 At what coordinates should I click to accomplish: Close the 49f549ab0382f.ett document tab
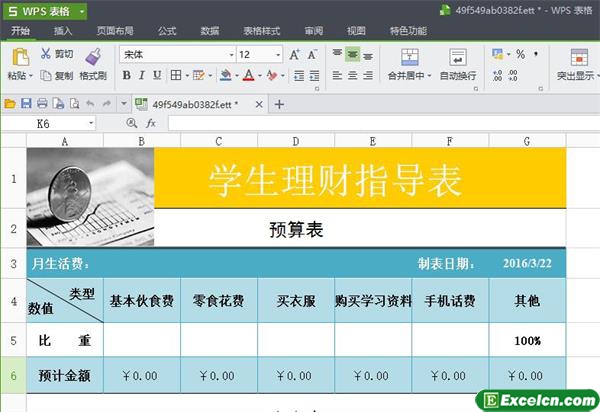(x=259, y=104)
